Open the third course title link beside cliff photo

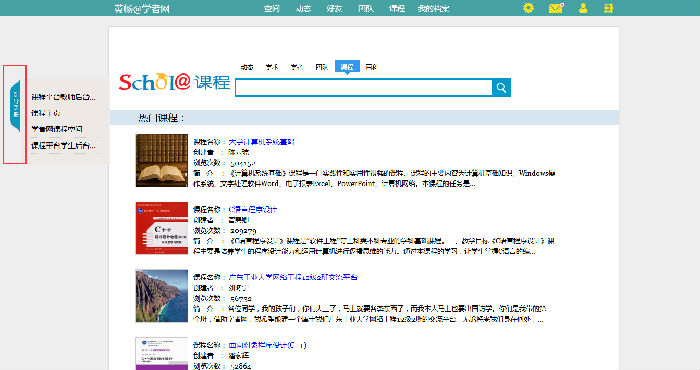[x=293, y=277]
